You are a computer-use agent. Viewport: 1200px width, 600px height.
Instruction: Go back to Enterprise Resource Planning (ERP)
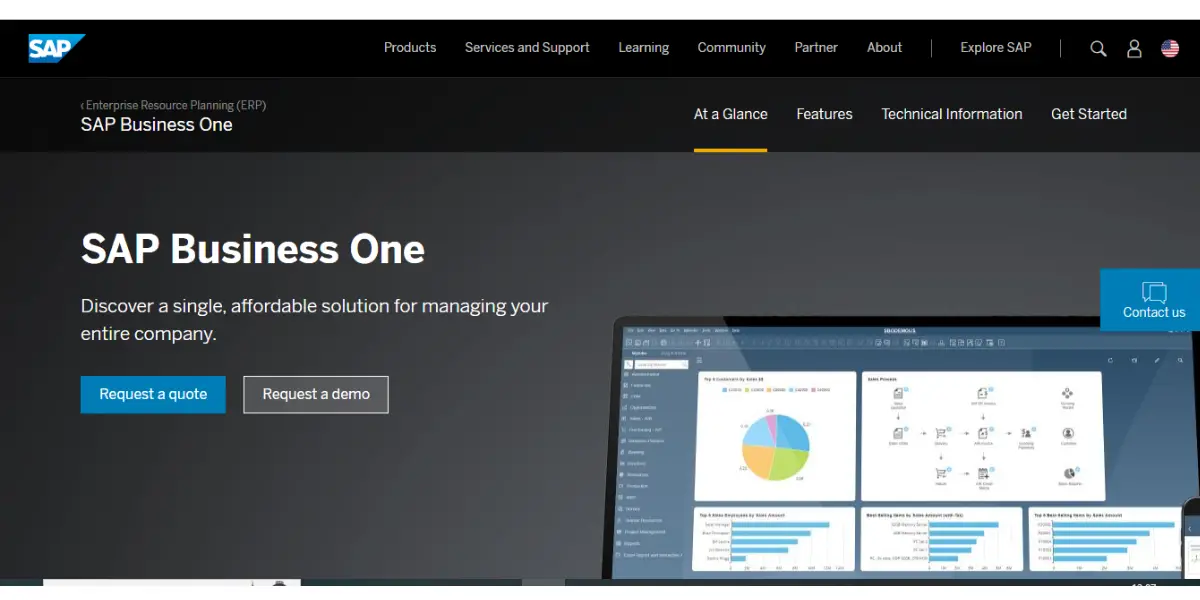pyautogui.click(x=174, y=105)
